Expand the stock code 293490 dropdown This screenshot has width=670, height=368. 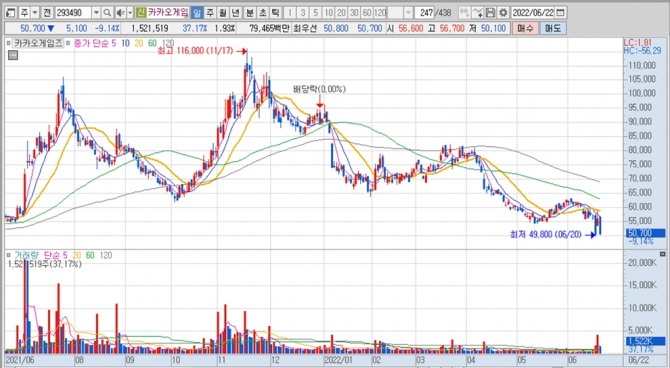click(96, 13)
